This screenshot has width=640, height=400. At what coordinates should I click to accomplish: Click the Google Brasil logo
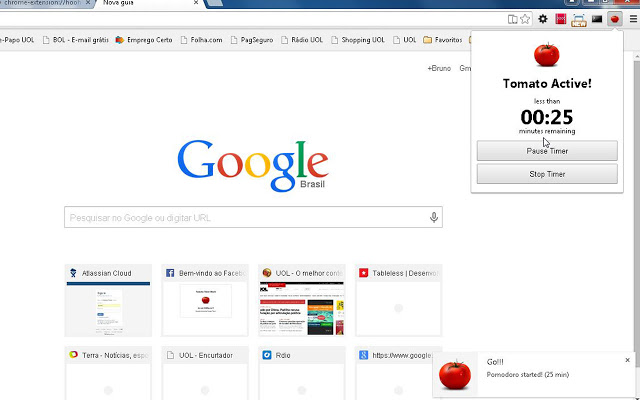coord(253,165)
